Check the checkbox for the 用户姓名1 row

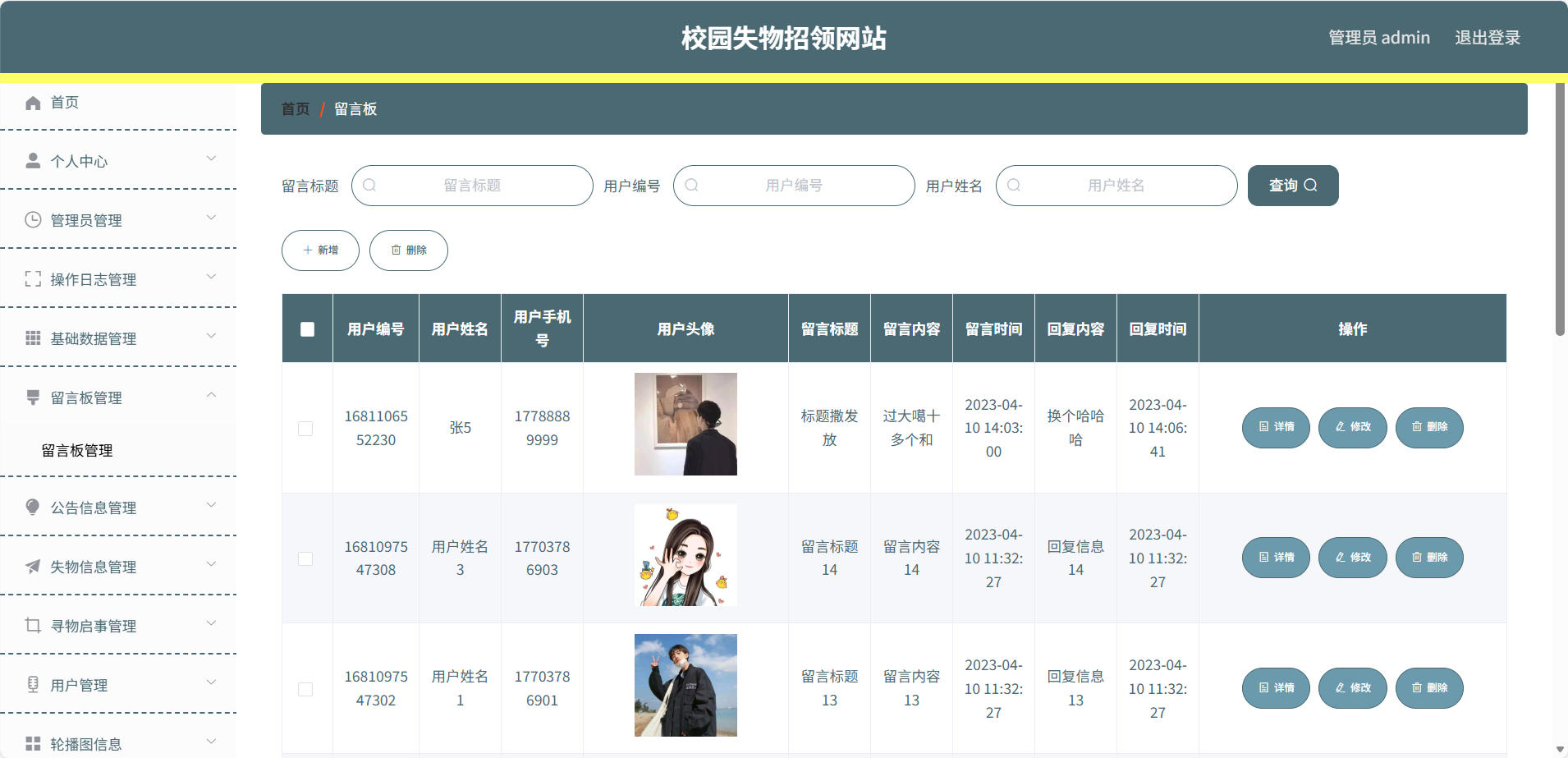point(305,689)
